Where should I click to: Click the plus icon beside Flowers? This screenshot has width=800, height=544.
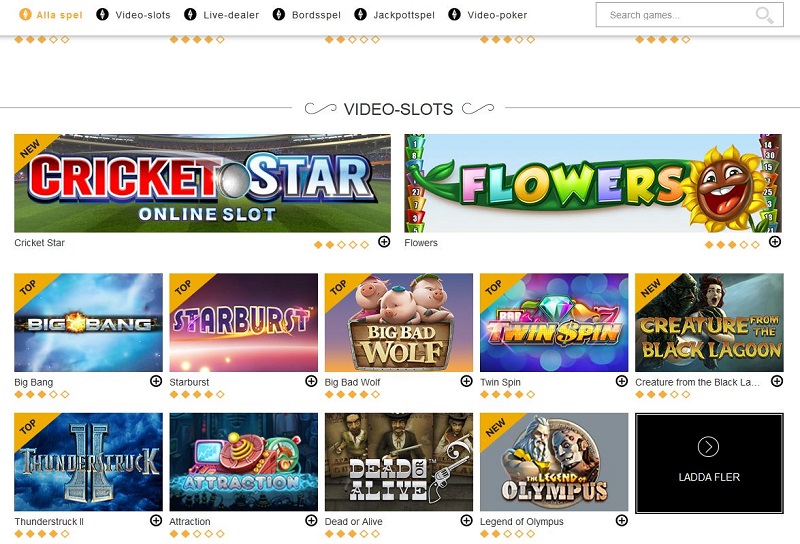click(x=775, y=242)
